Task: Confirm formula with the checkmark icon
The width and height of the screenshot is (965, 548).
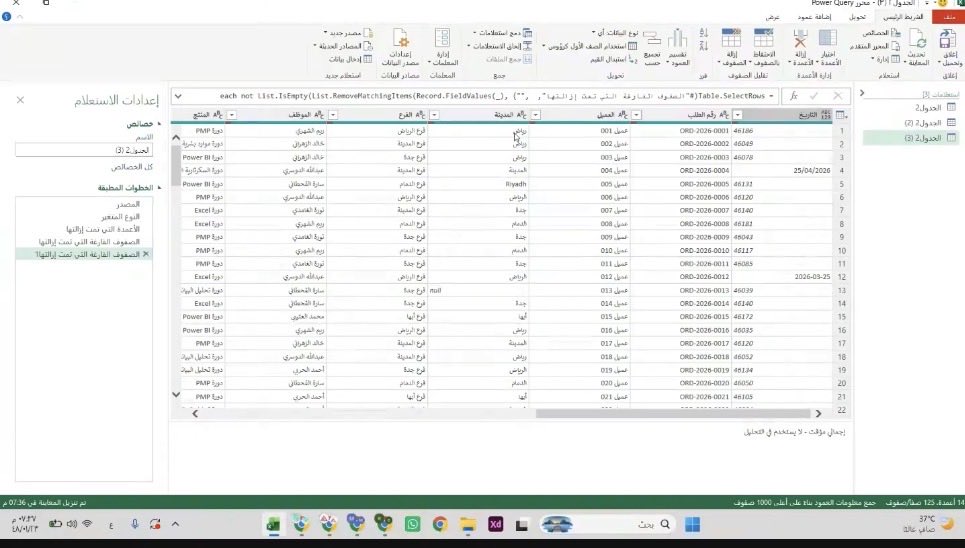Action: point(814,96)
